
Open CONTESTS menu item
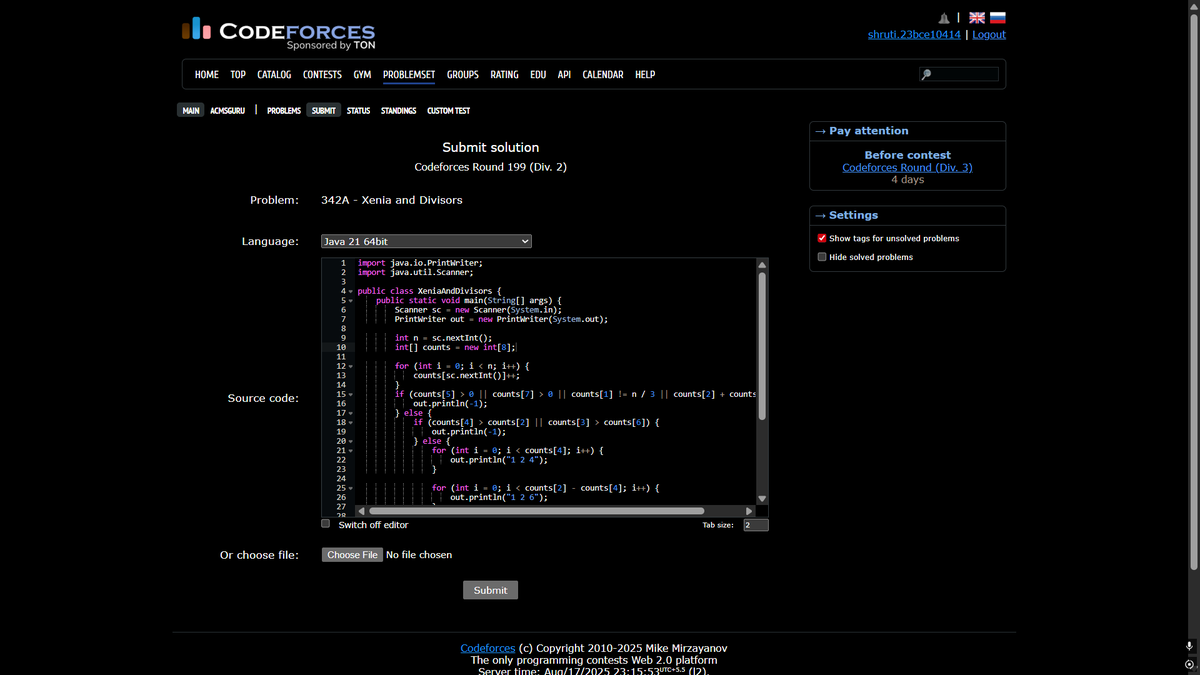[322, 75]
